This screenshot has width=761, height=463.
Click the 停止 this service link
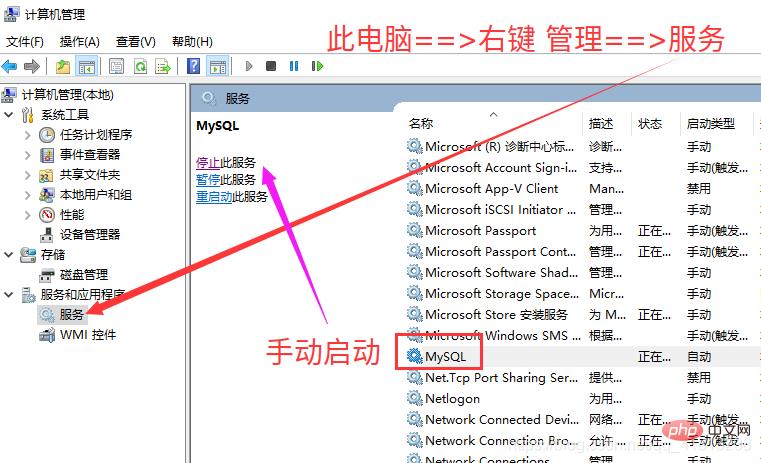tap(208, 163)
